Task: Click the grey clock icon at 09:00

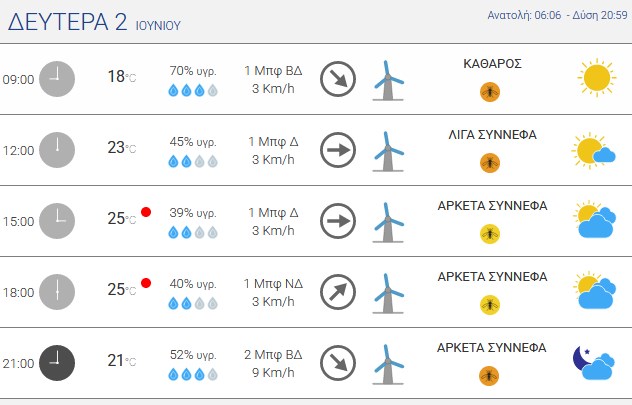Action: (57, 79)
